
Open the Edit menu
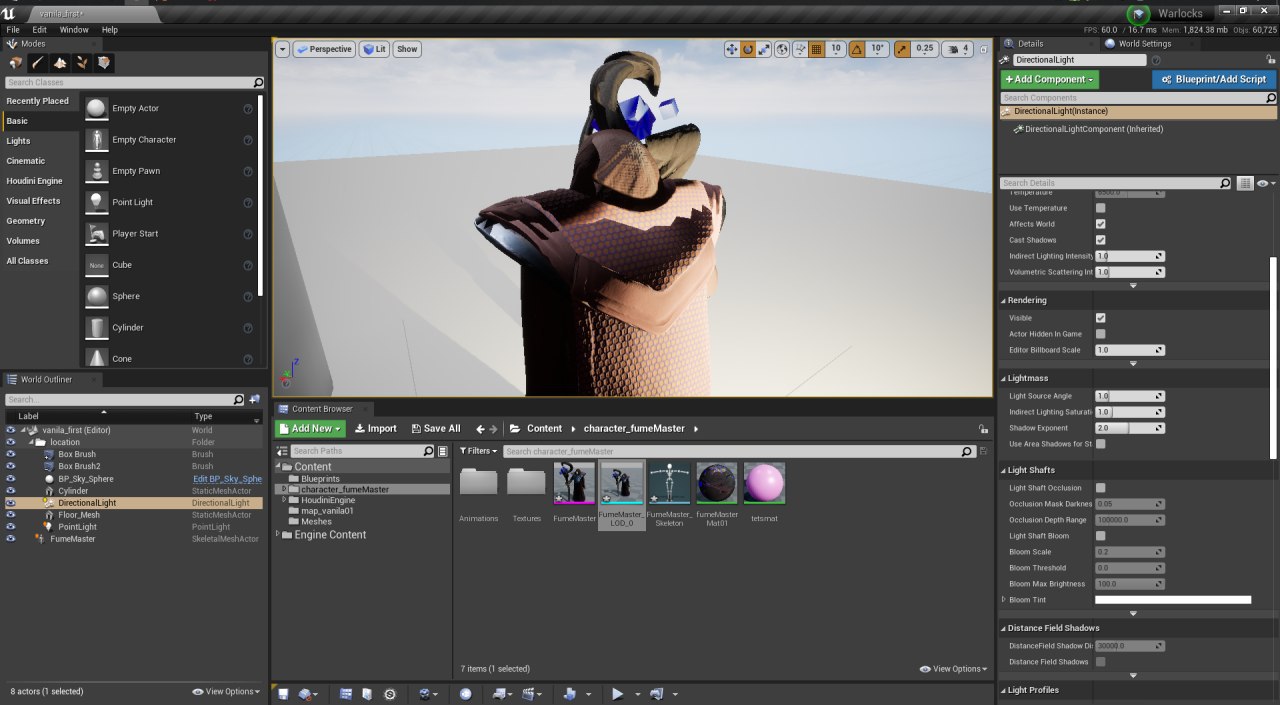click(x=40, y=30)
